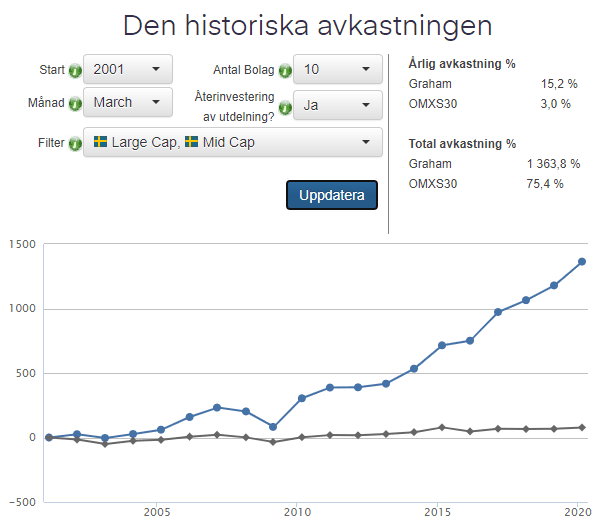Select the 2020 Graham data point
This screenshot has width=609, height=527.
click(582, 262)
